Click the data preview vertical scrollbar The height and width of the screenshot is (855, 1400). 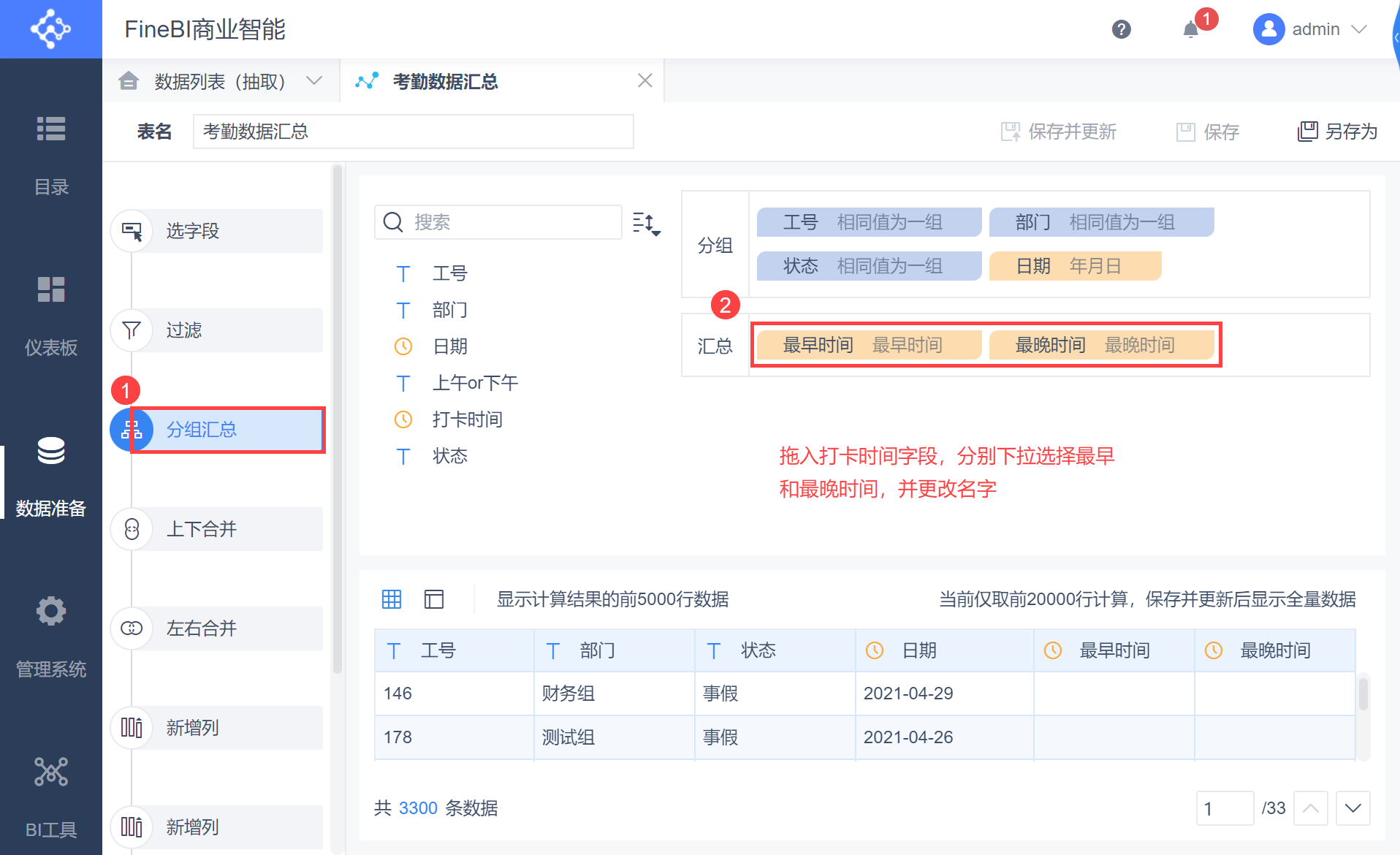[1363, 694]
